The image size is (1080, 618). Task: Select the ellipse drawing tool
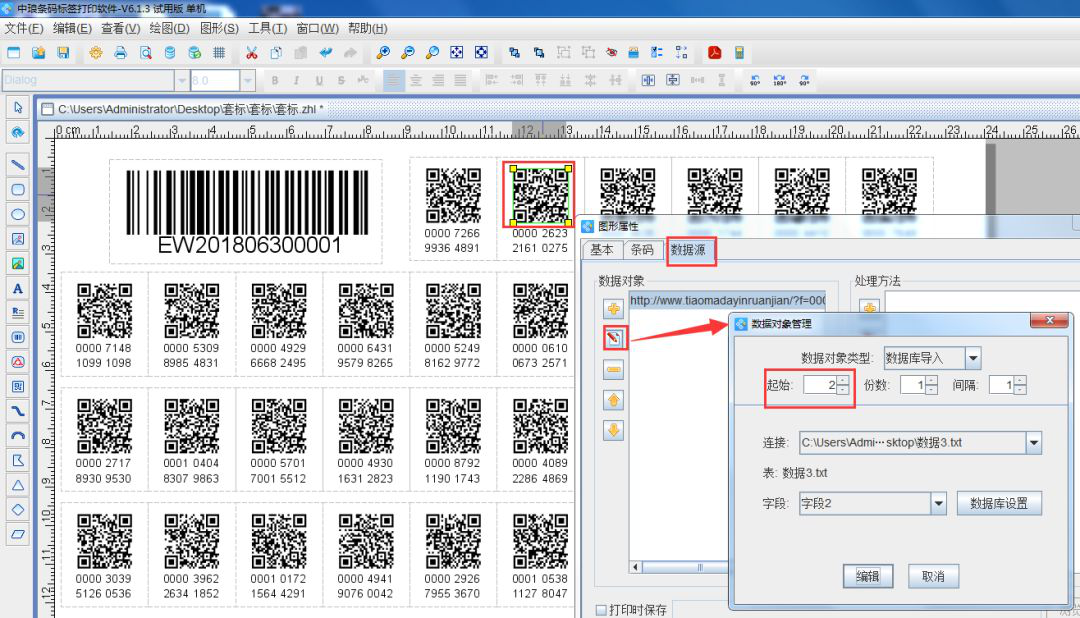(17, 214)
